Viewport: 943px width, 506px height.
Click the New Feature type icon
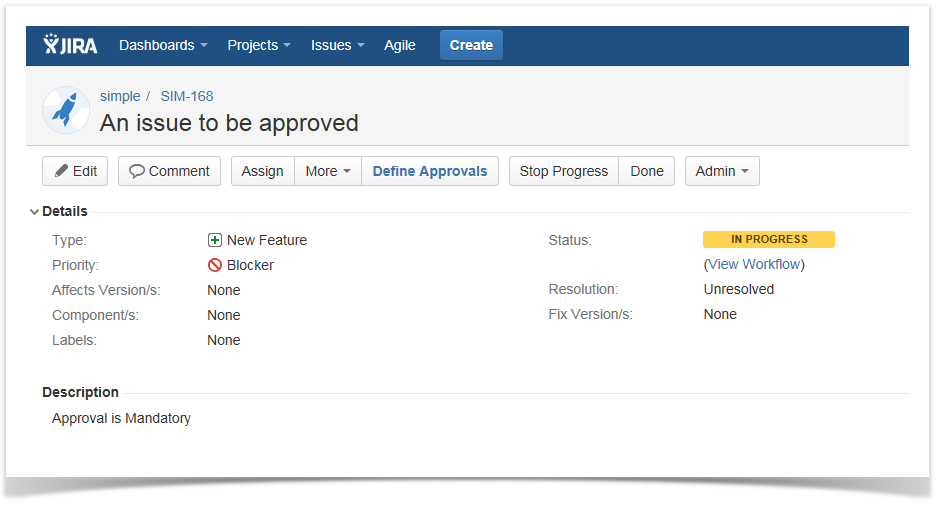pos(214,240)
